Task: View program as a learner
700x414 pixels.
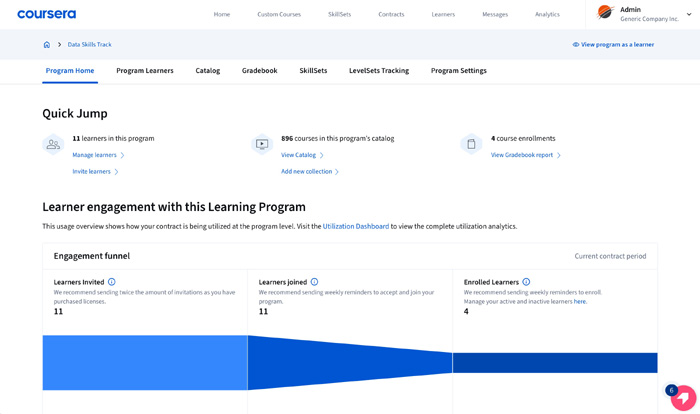Action: pos(613,45)
